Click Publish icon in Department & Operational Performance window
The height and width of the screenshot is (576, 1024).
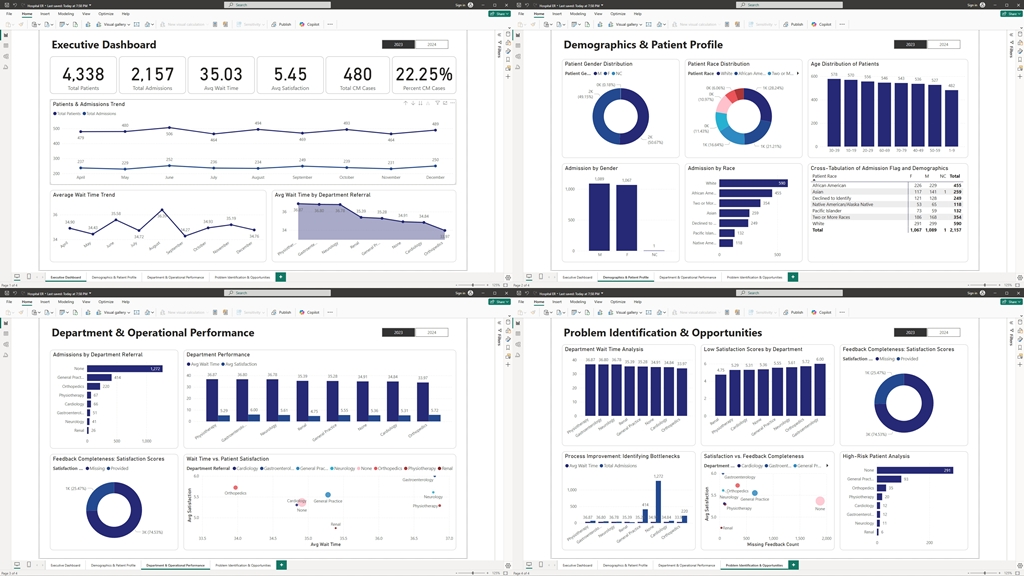click(281, 312)
